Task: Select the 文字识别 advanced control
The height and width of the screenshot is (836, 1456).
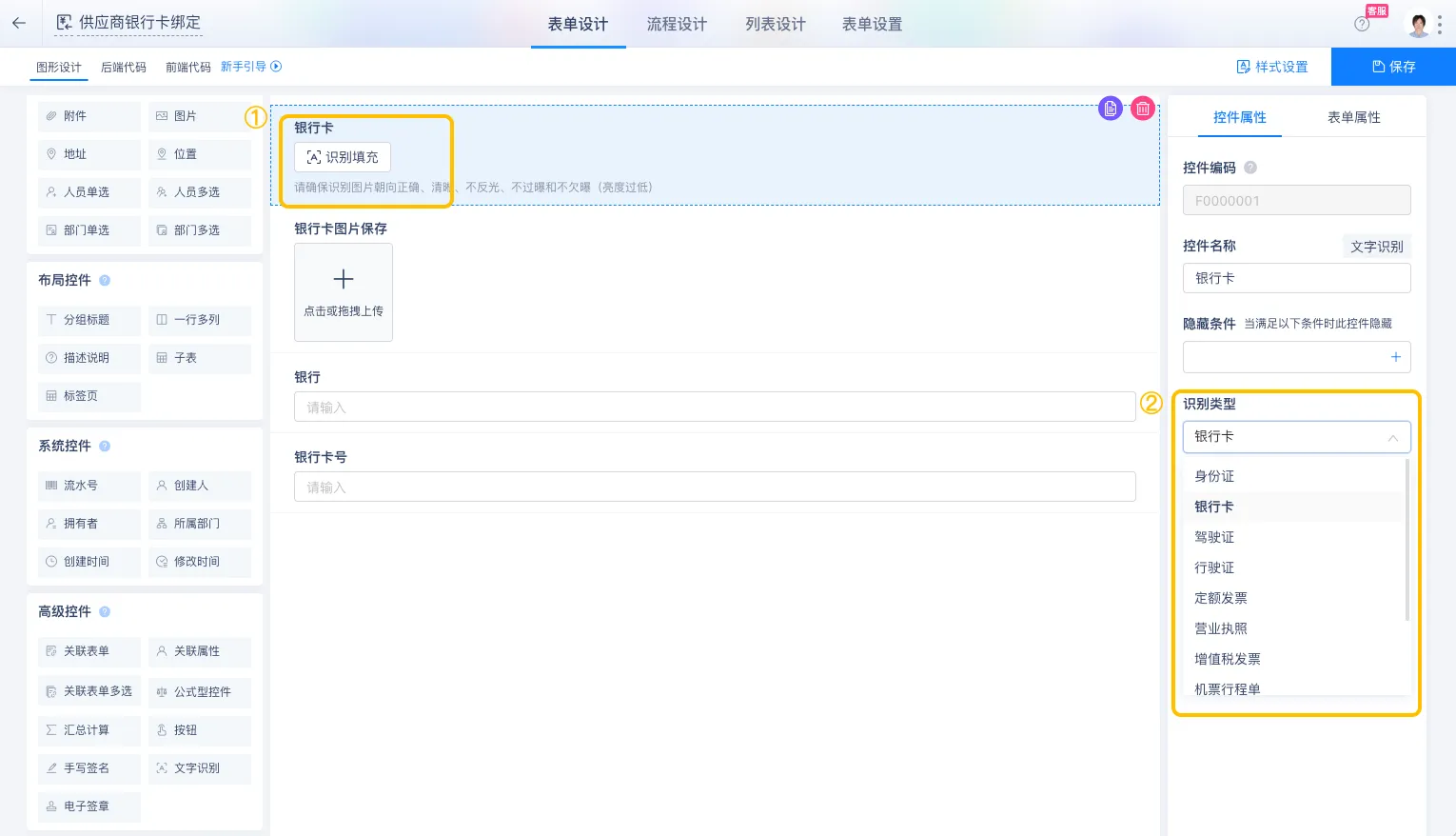Action: (200, 768)
